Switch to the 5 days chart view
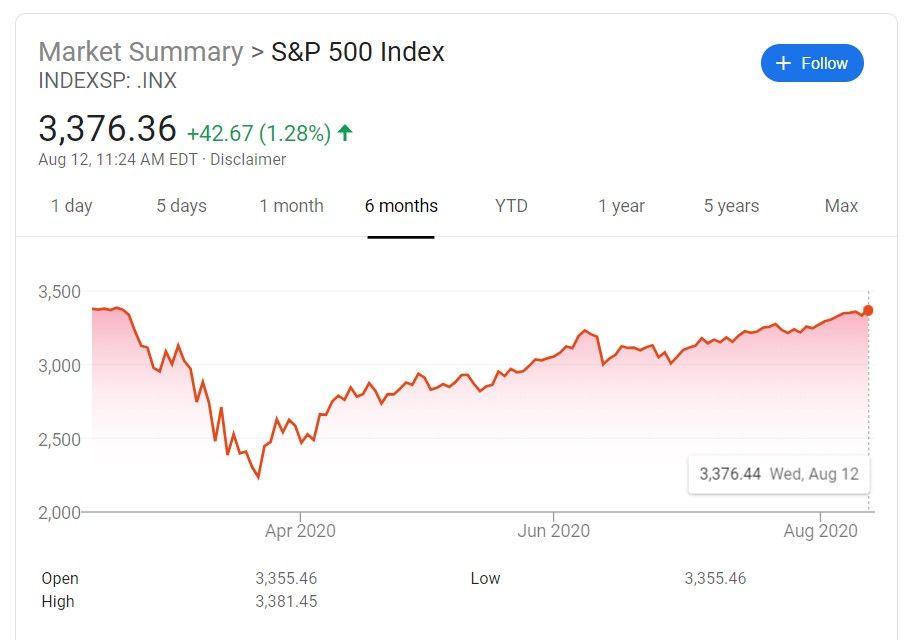Image resolution: width=921 pixels, height=640 pixels. [181, 206]
